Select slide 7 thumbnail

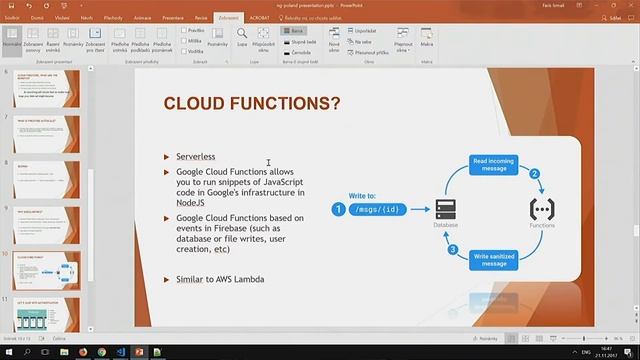pos(47,134)
